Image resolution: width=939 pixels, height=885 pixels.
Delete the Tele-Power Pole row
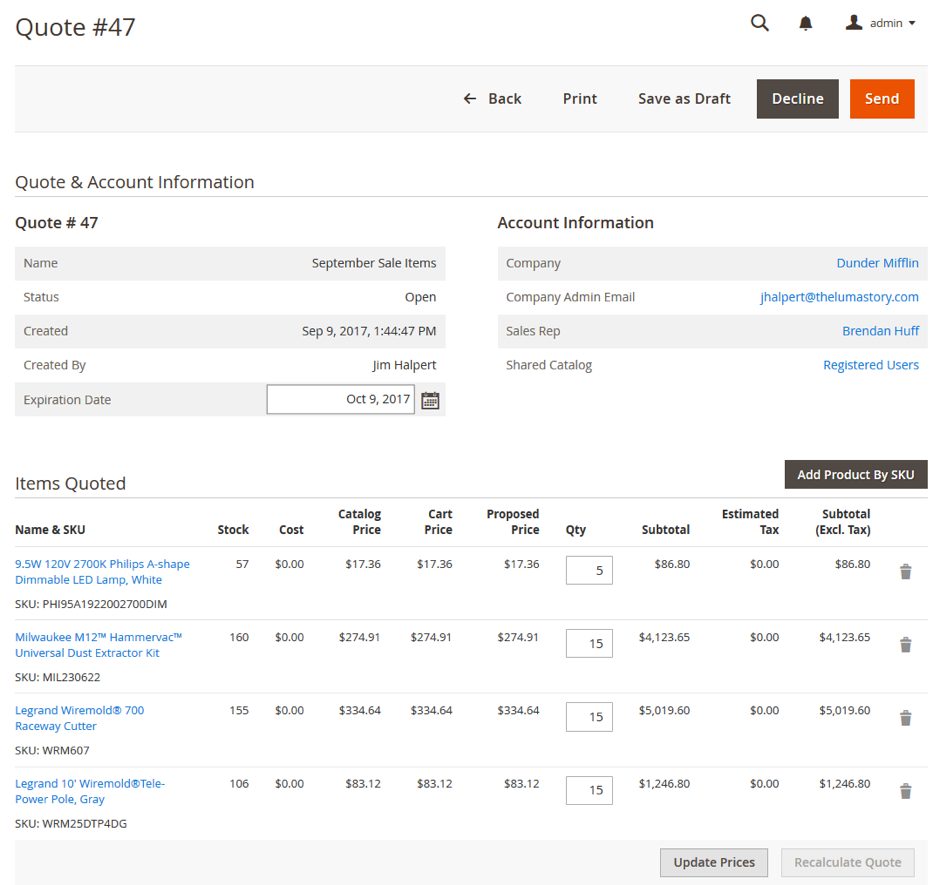[x=905, y=792]
